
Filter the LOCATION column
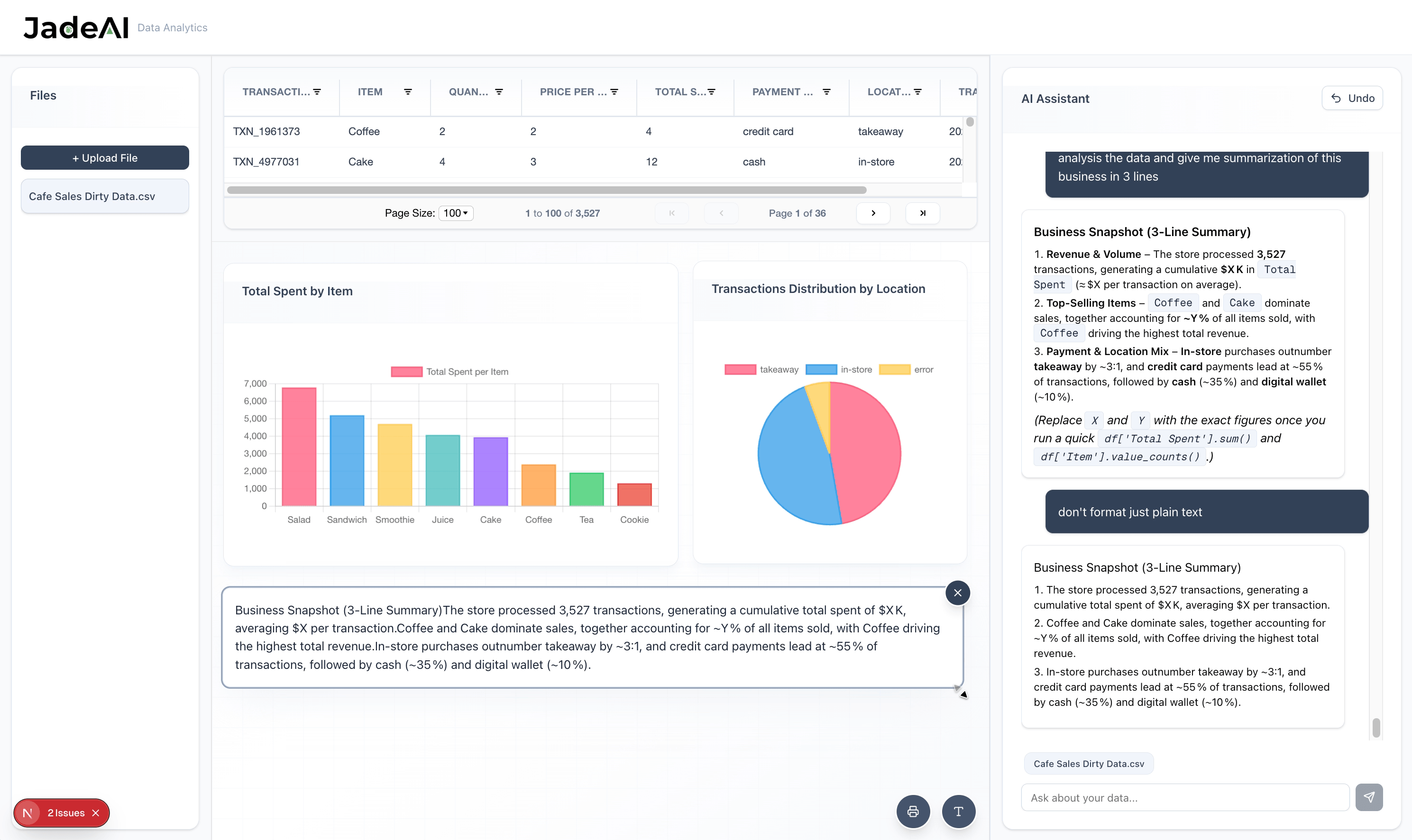pos(917,91)
